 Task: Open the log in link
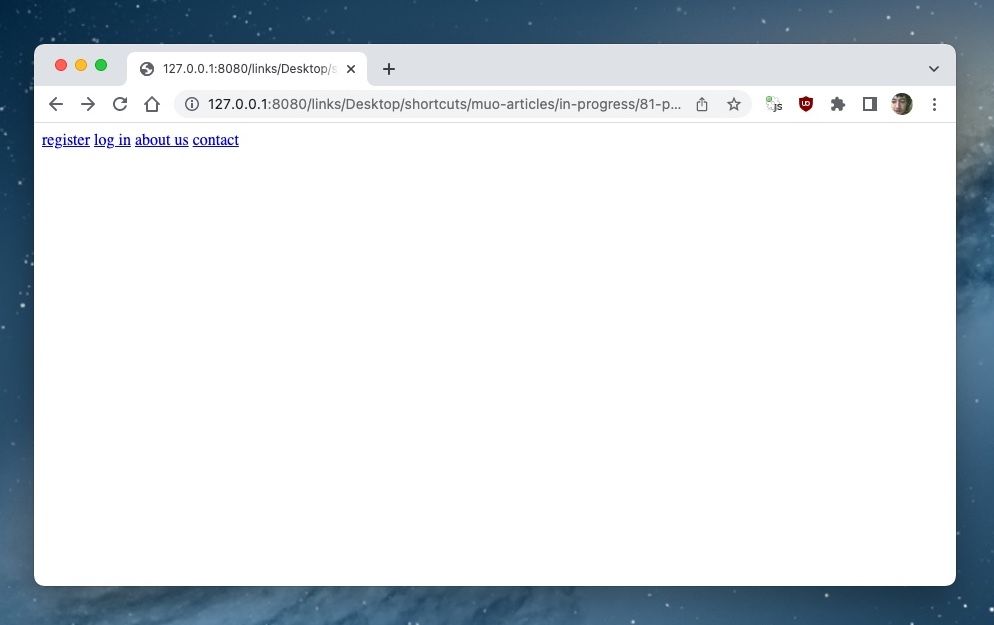112,140
